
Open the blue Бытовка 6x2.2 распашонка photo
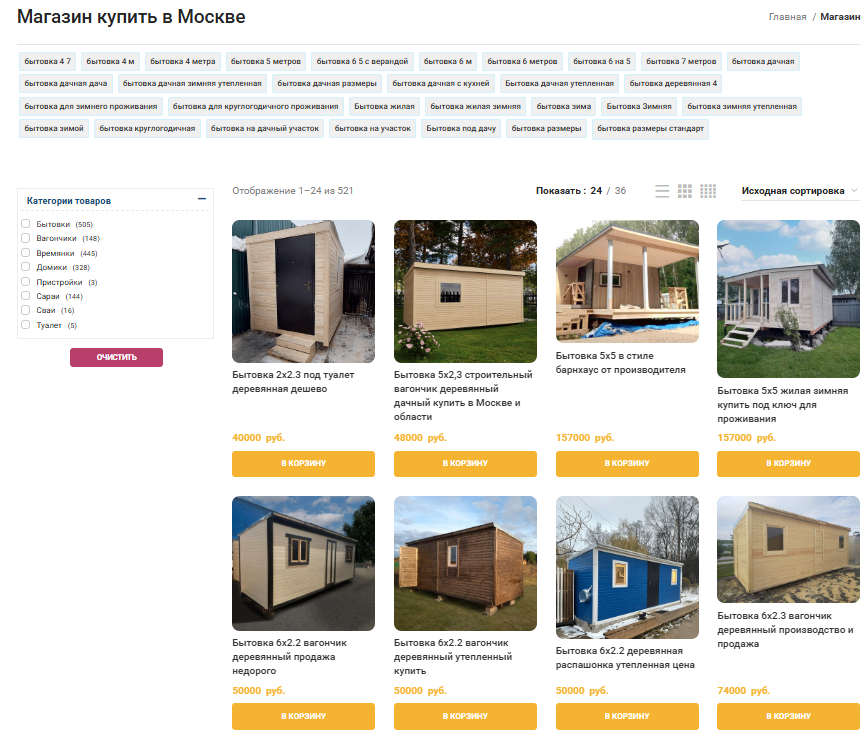[627, 567]
